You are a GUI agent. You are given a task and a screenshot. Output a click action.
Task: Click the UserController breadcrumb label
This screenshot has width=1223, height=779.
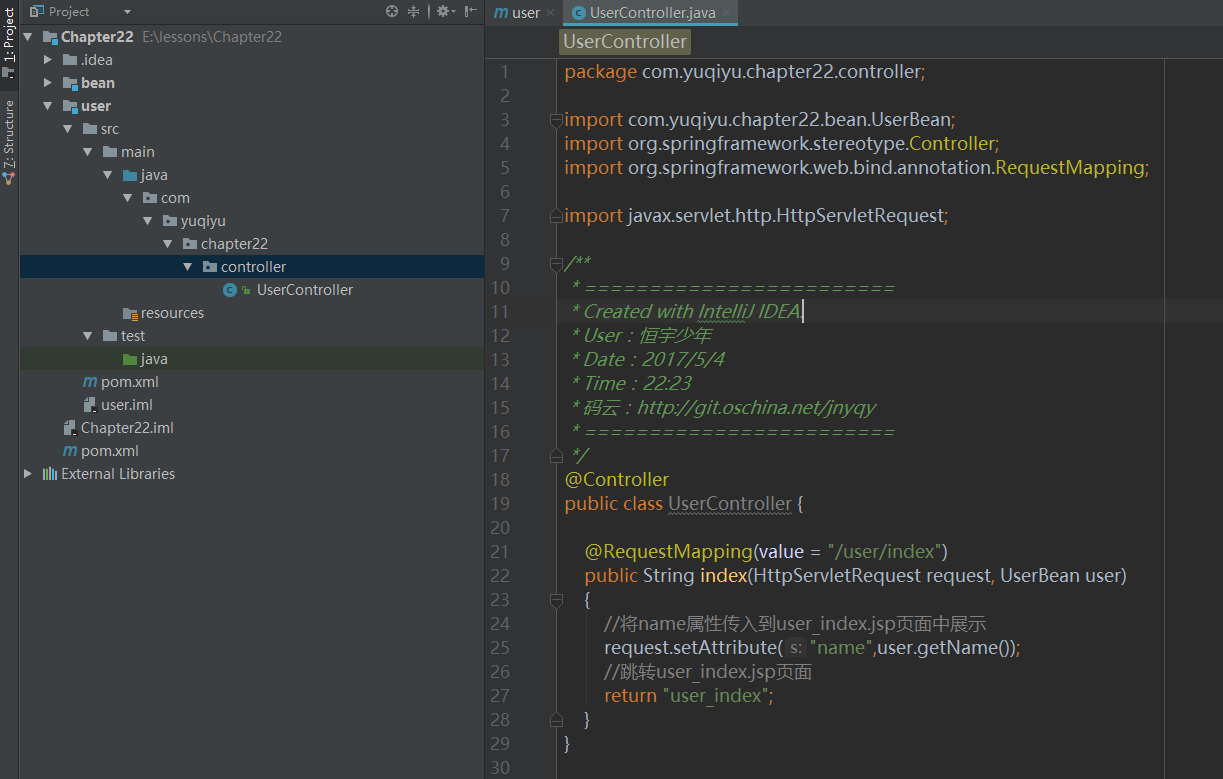tap(625, 41)
